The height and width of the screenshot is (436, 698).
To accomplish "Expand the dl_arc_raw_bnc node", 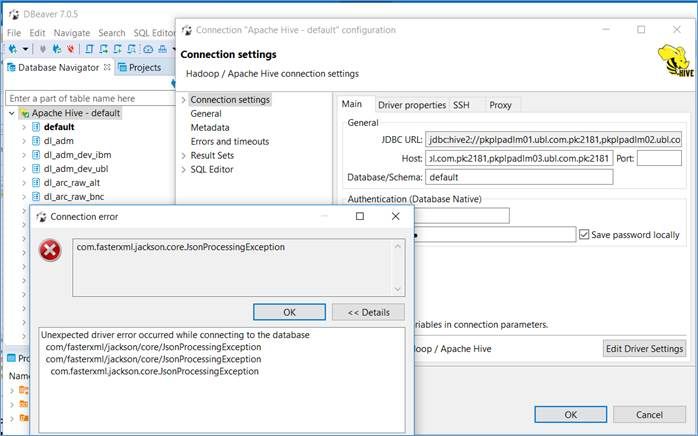I will [x=24, y=196].
